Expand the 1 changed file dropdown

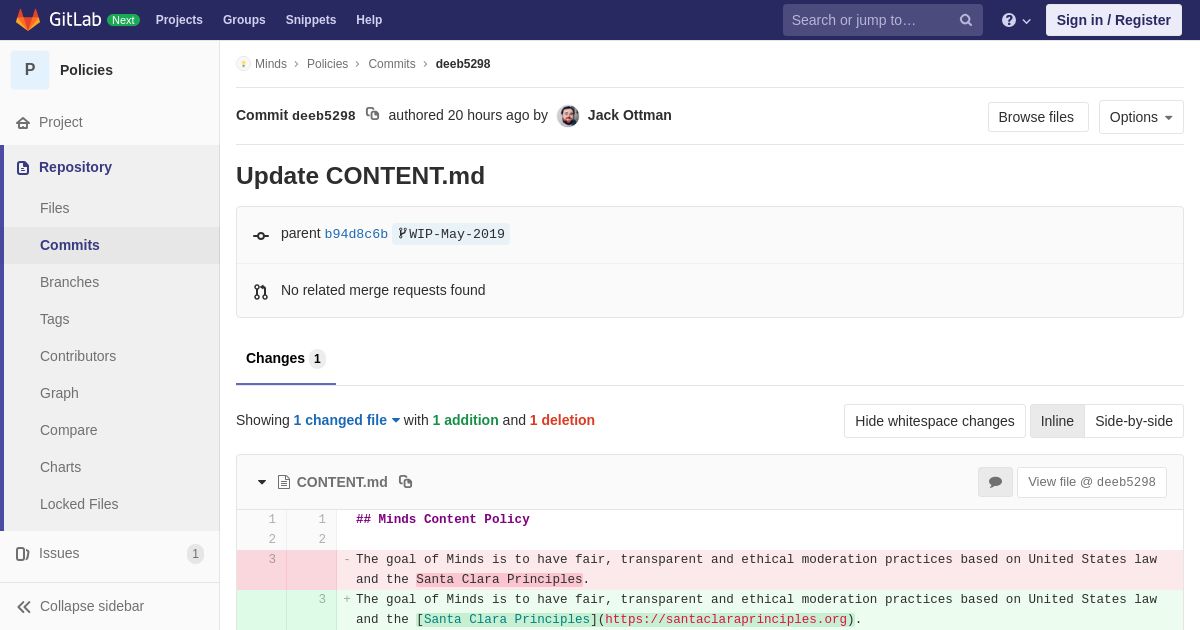pos(347,420)
